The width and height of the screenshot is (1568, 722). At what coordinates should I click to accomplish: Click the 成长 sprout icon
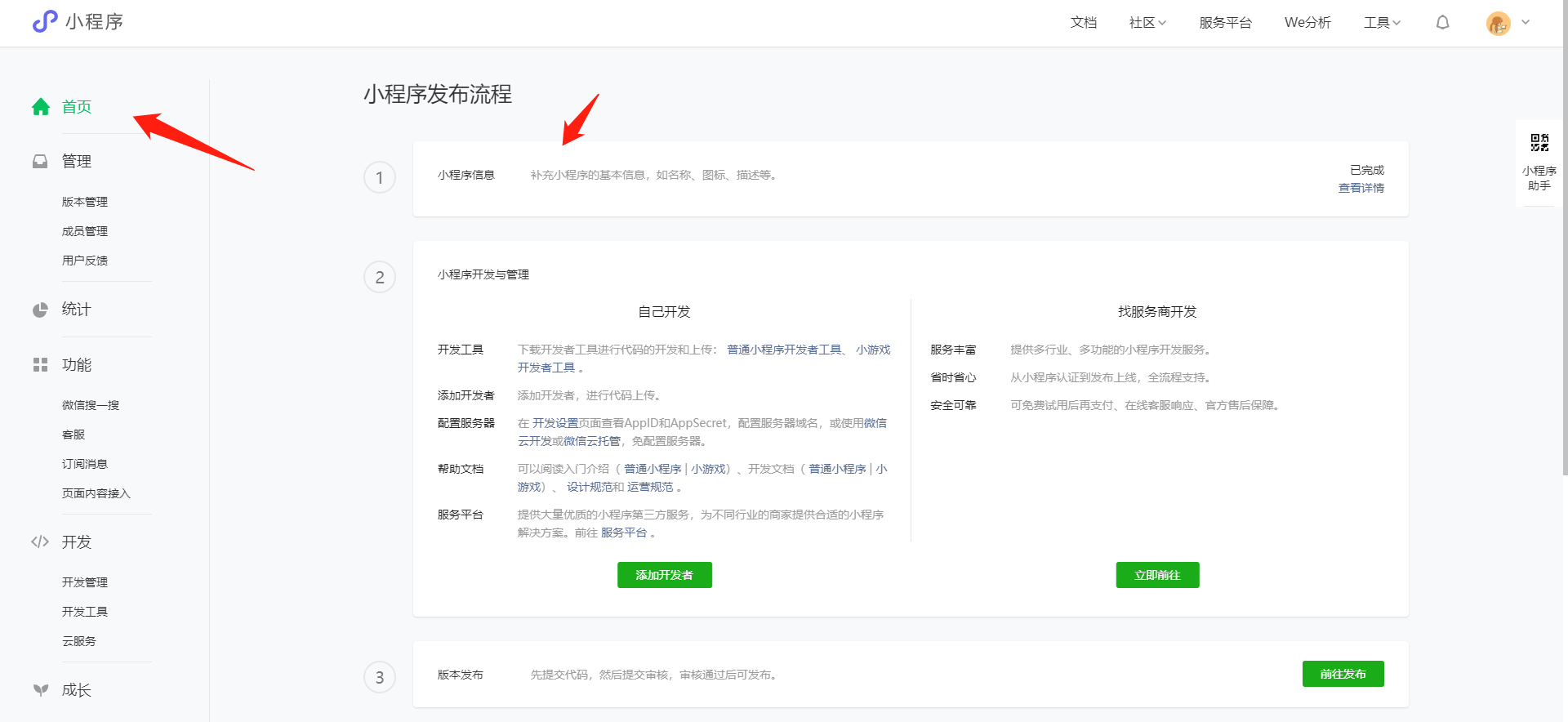[40, 690]
